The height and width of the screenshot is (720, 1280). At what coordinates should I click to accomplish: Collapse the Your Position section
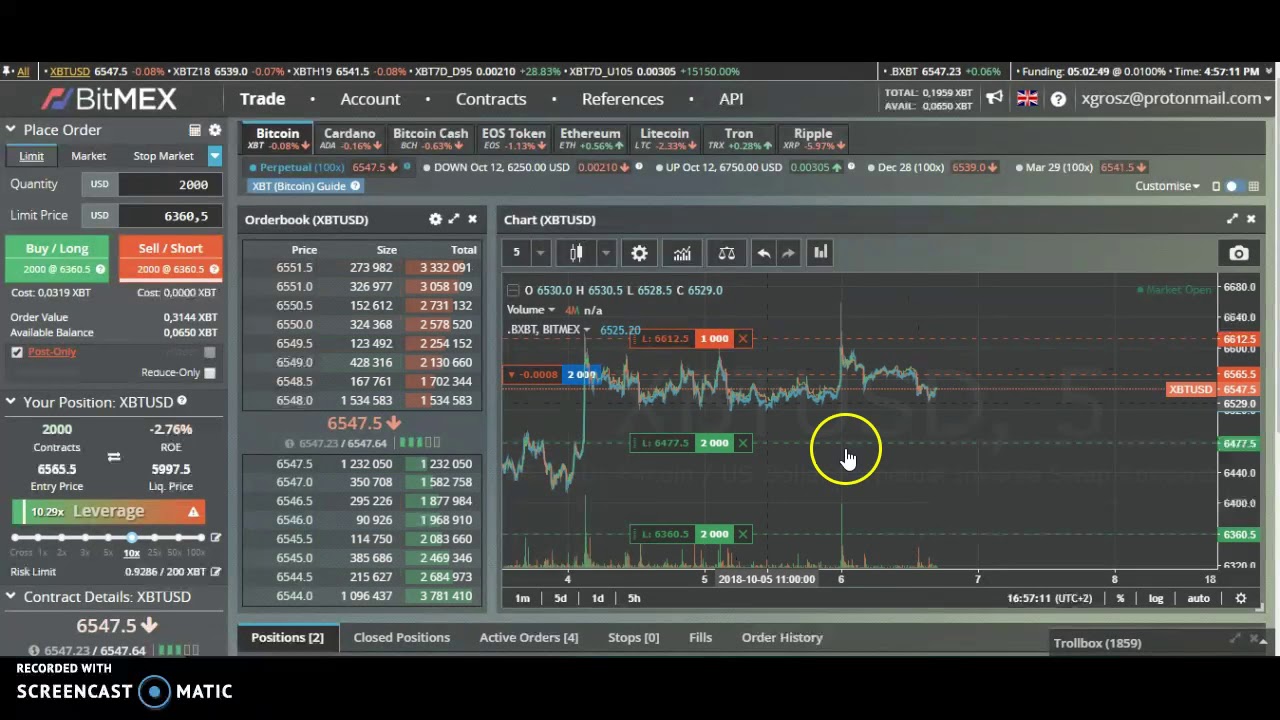[10, 402]
